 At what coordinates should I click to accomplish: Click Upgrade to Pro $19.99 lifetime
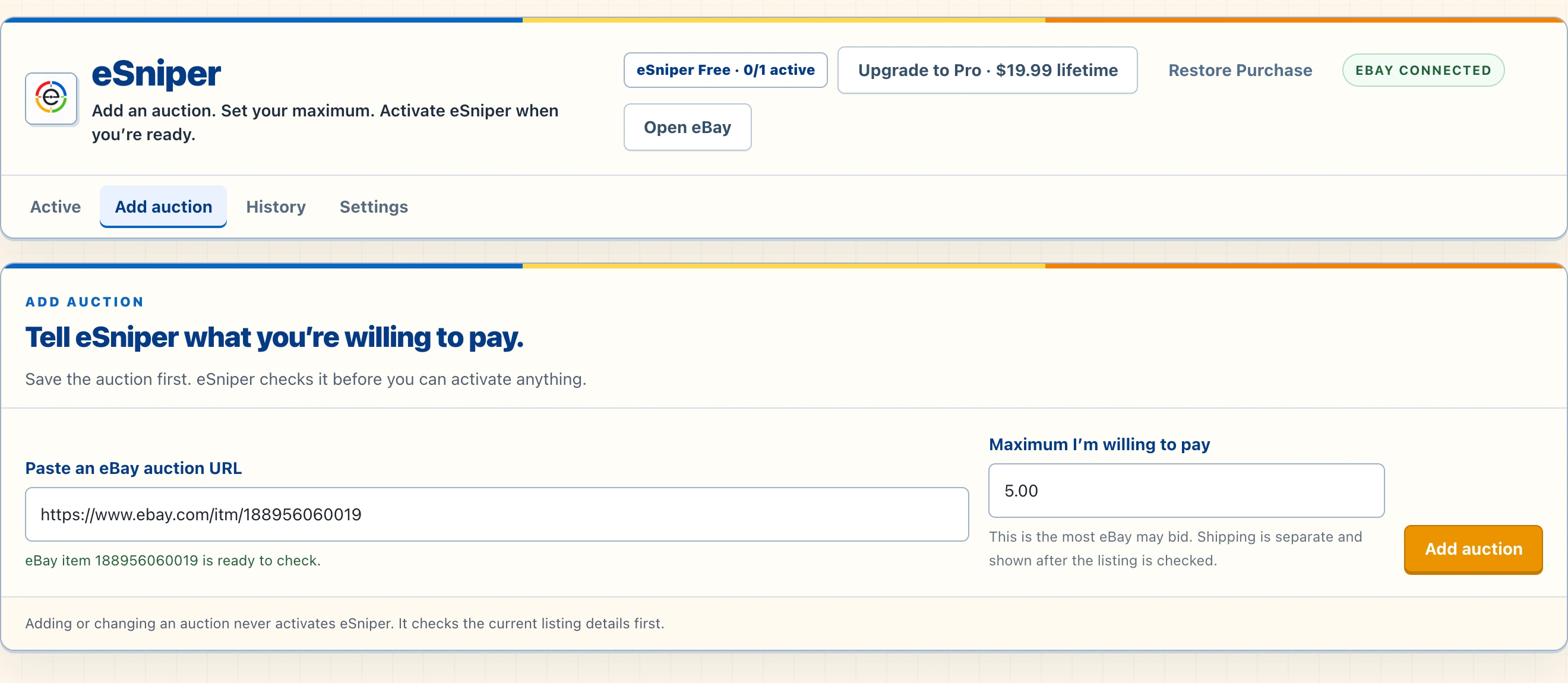point(987,70)
